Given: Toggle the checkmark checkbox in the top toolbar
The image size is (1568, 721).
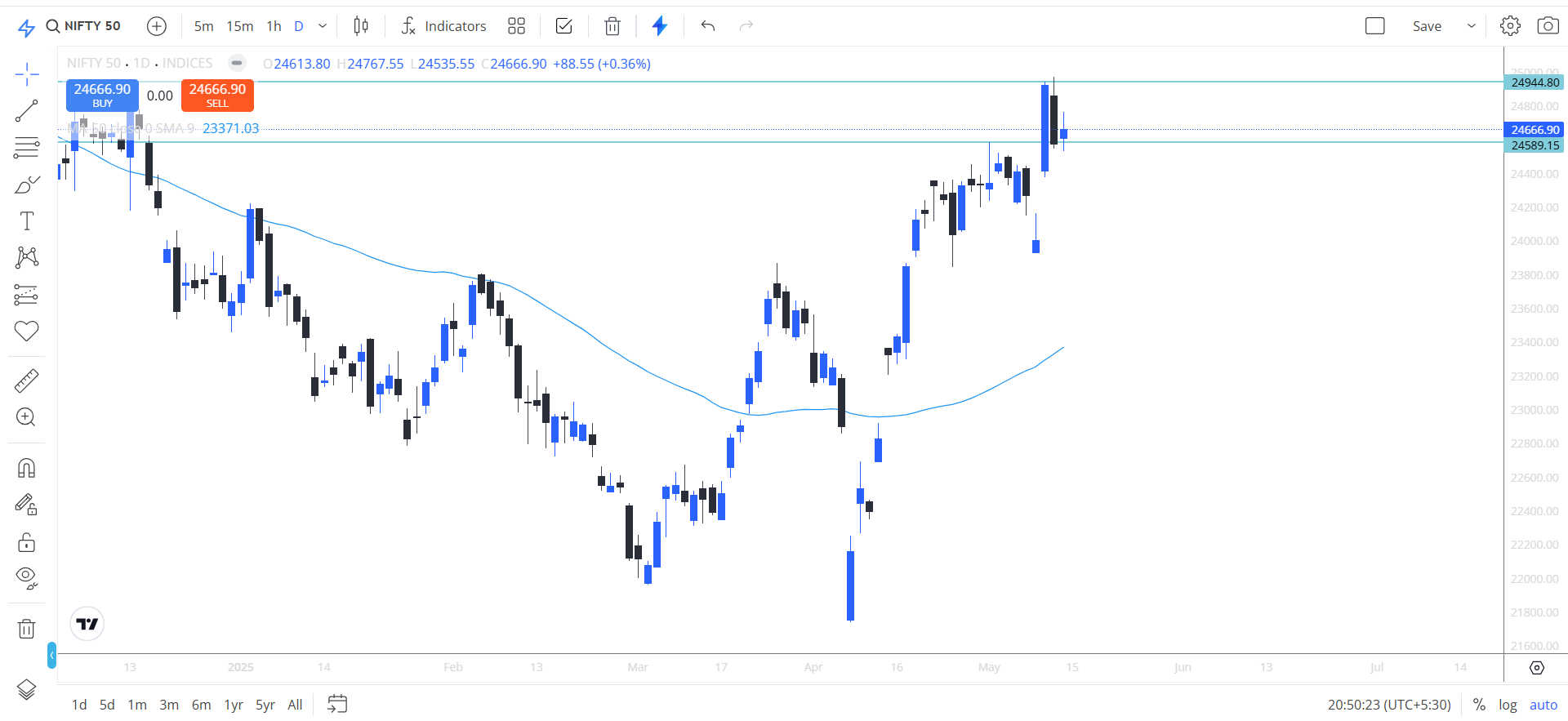Looking at the screenshot, I should click(564, 26).
